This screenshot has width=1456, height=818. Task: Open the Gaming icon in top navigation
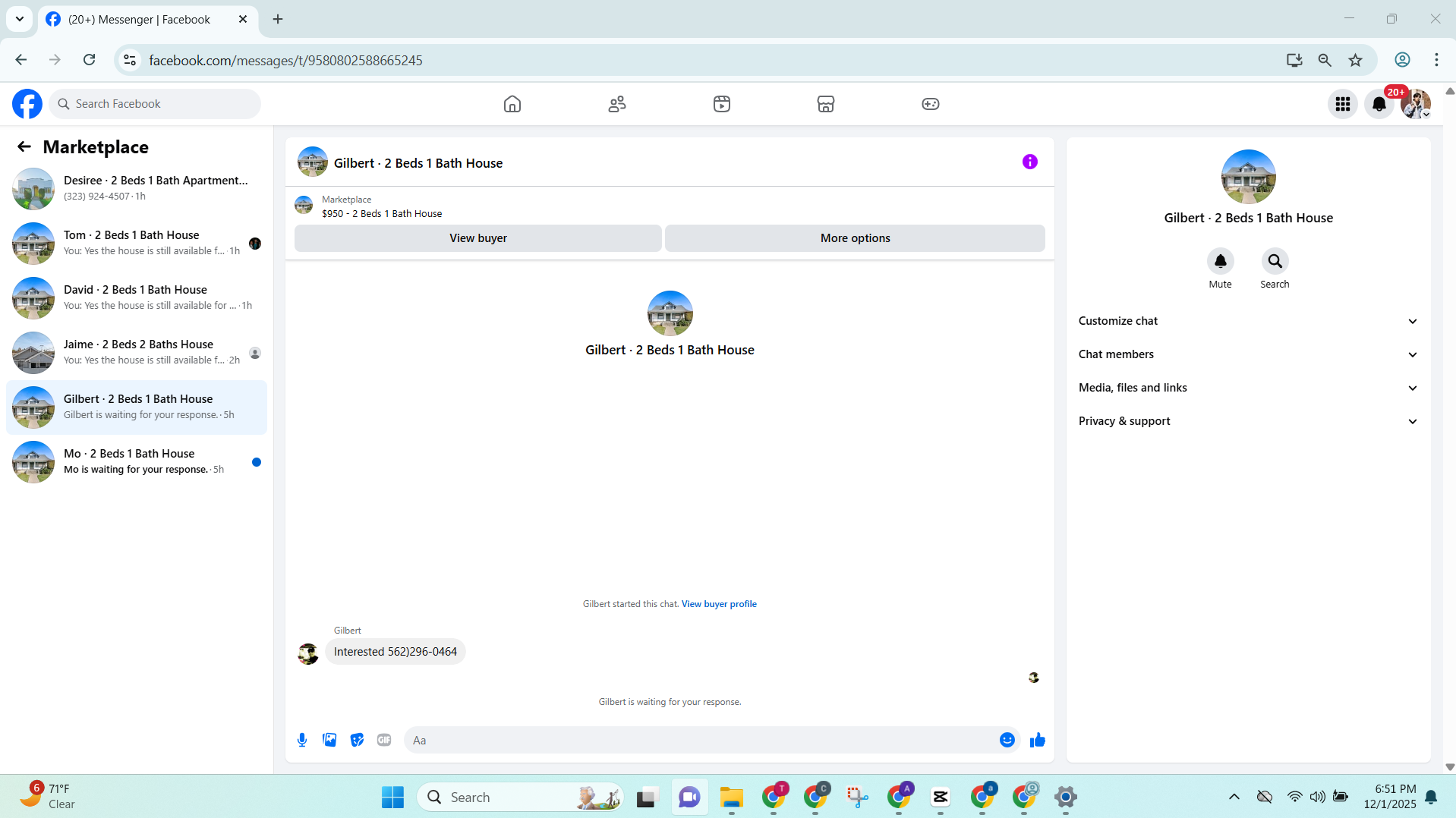point(931,104)
